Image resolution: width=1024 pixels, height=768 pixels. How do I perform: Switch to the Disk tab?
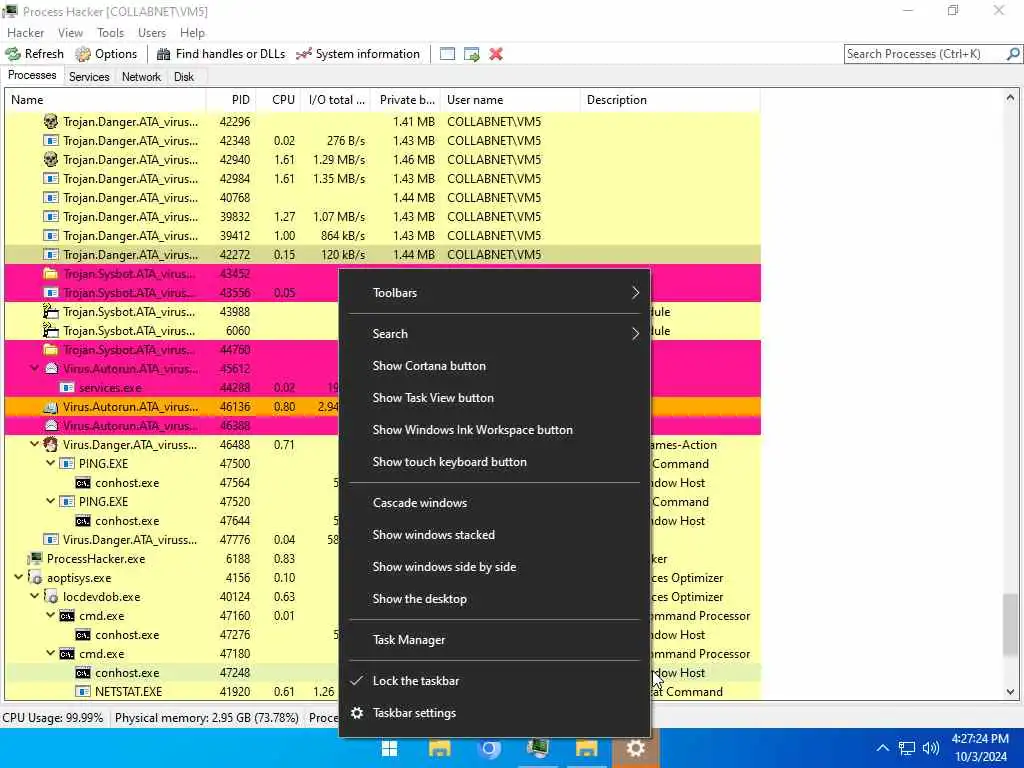pos(184,76)
